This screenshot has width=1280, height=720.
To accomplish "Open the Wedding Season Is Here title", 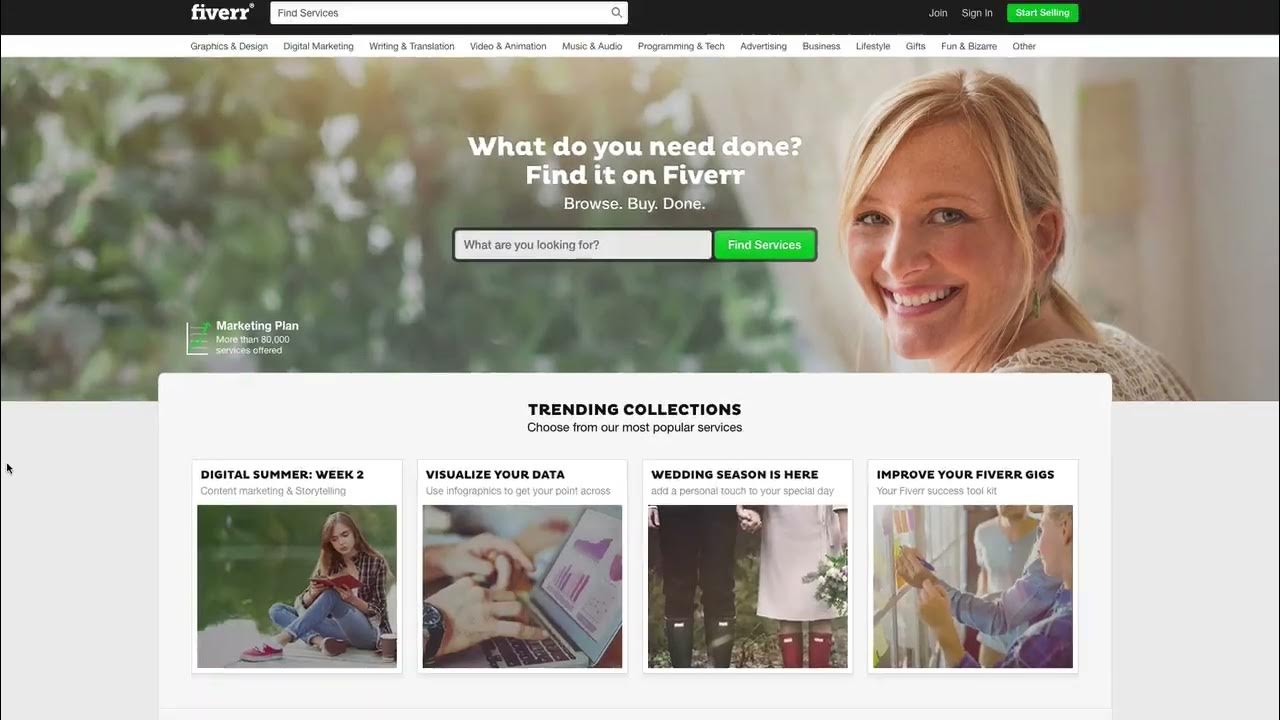I will [735, 475].
